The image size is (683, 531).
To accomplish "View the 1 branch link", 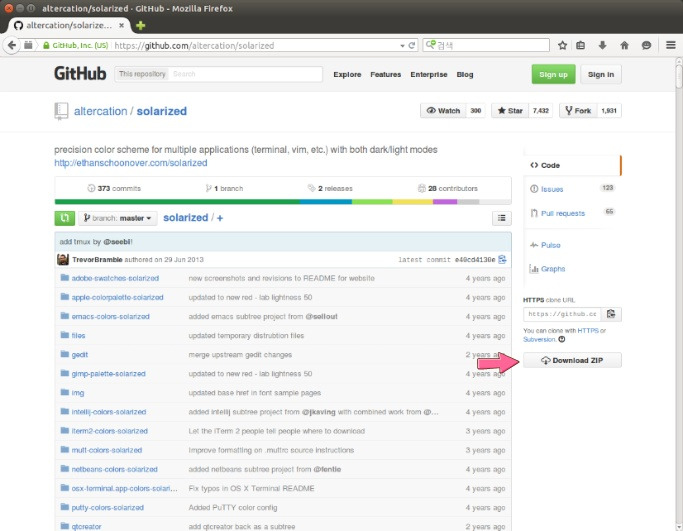I will [x=224, y=189].
